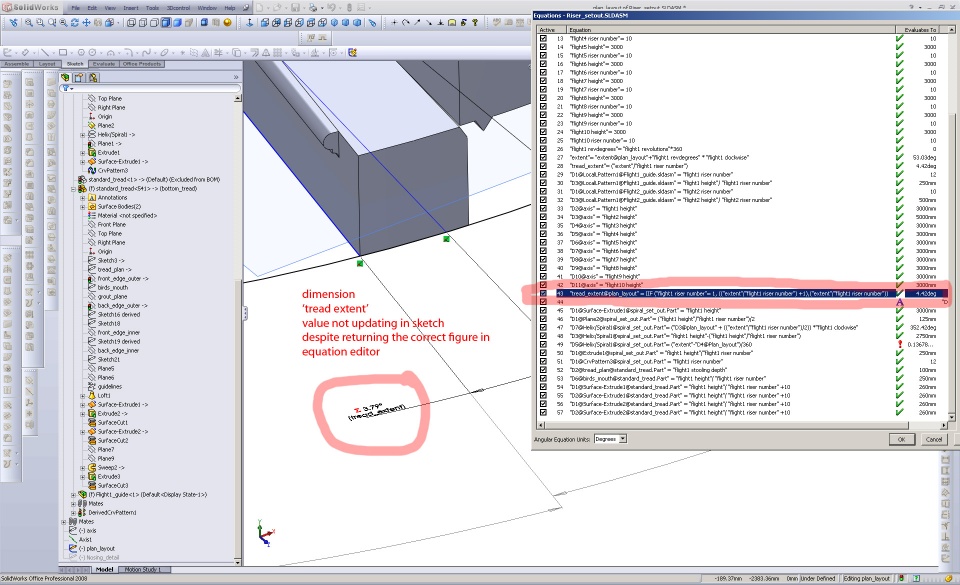Toggle Active checkbox of equation 33
The image size is (960, 585).
coord(543,208)
